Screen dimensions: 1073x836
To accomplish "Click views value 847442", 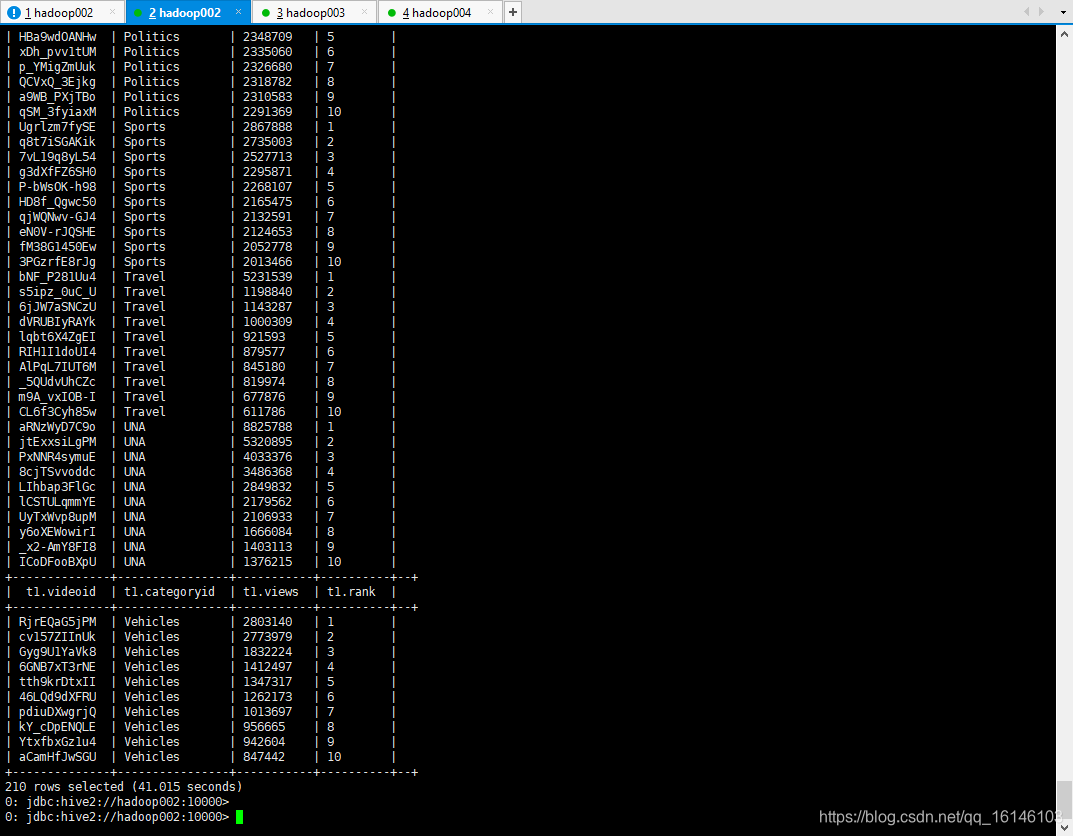I will click(x=264, y=757).
